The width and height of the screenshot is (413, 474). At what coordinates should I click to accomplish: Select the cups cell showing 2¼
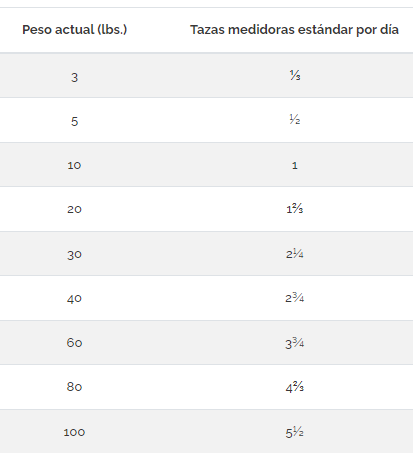click(295, 254)
